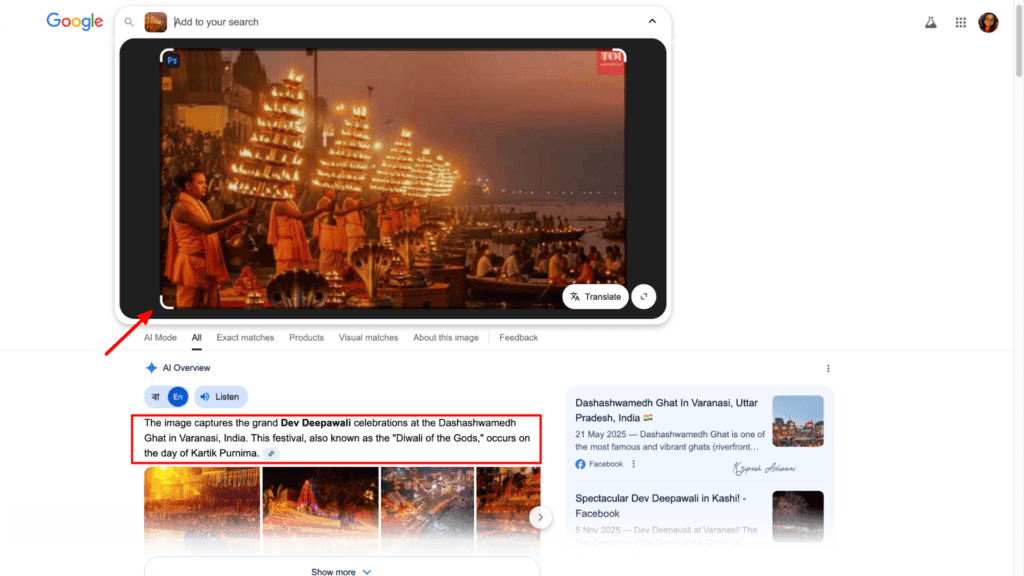Click the find image source icon beside Translate
1024x576 pixels.
(643, 296)
